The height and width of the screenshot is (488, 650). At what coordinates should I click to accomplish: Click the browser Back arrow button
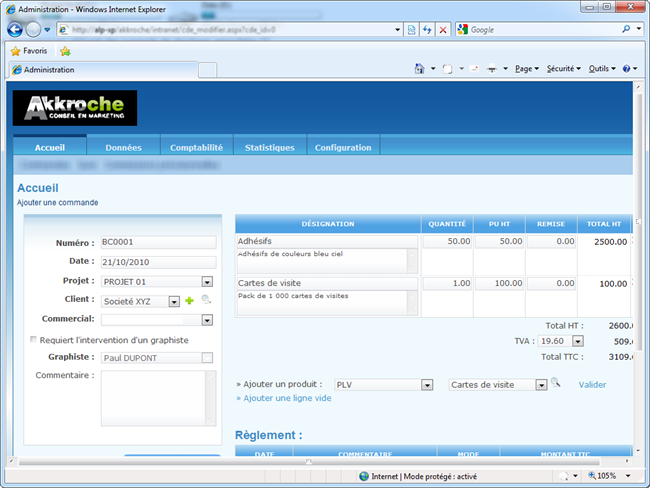click(x=15, y=30)
